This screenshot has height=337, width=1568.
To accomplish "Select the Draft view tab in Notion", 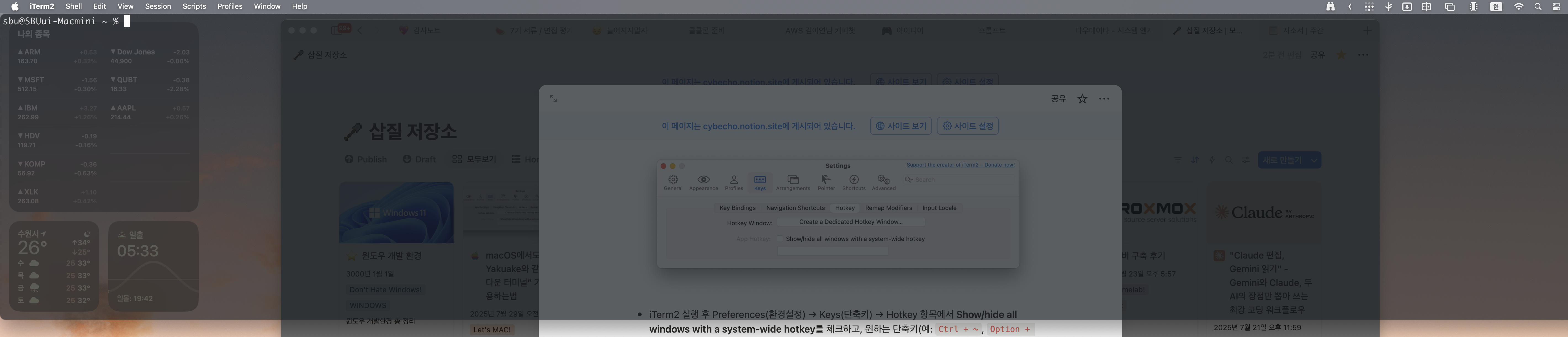I will 419,160.
